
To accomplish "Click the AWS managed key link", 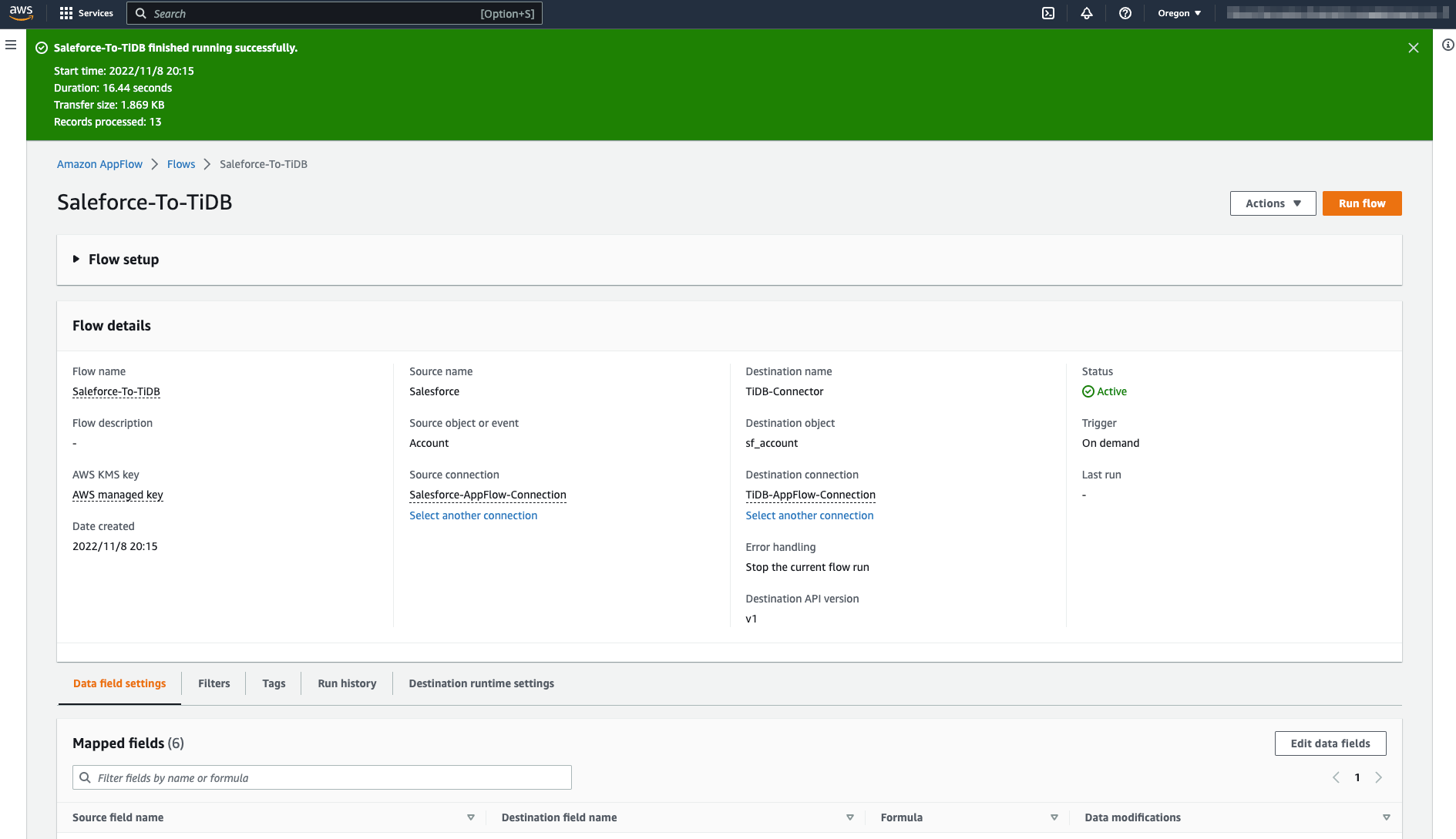I will [118, 495].
